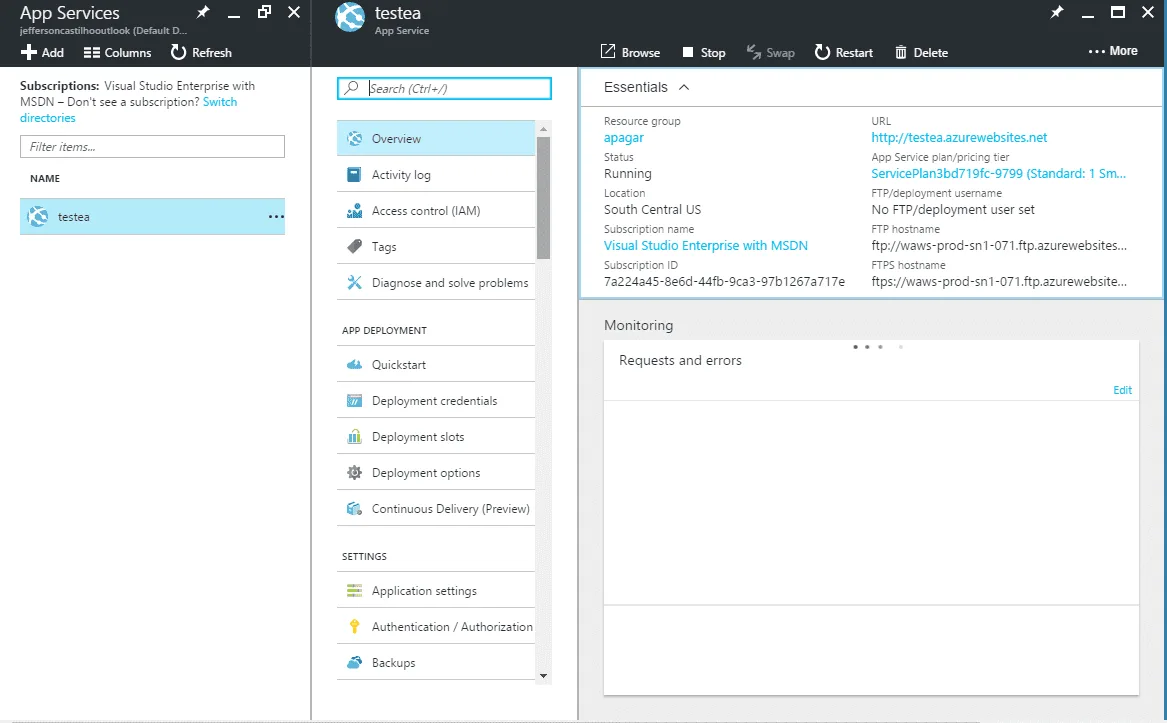Click the Stop square icon
This screenshot has height=723, width=1167.
tap(688, 52)
